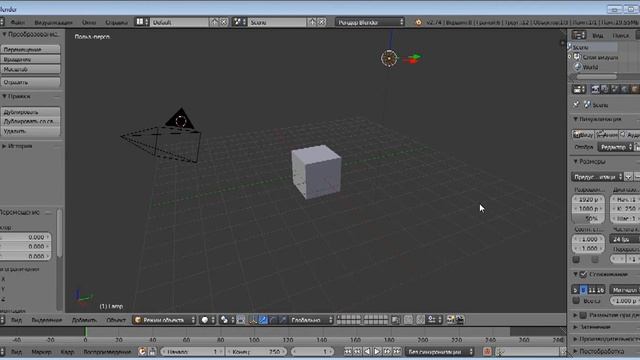The width and height of the screenshot is (640, 360).
Task: Collapse the Edit panel in tool shelf
Action: pyautogui.click(x=4, y=96)
